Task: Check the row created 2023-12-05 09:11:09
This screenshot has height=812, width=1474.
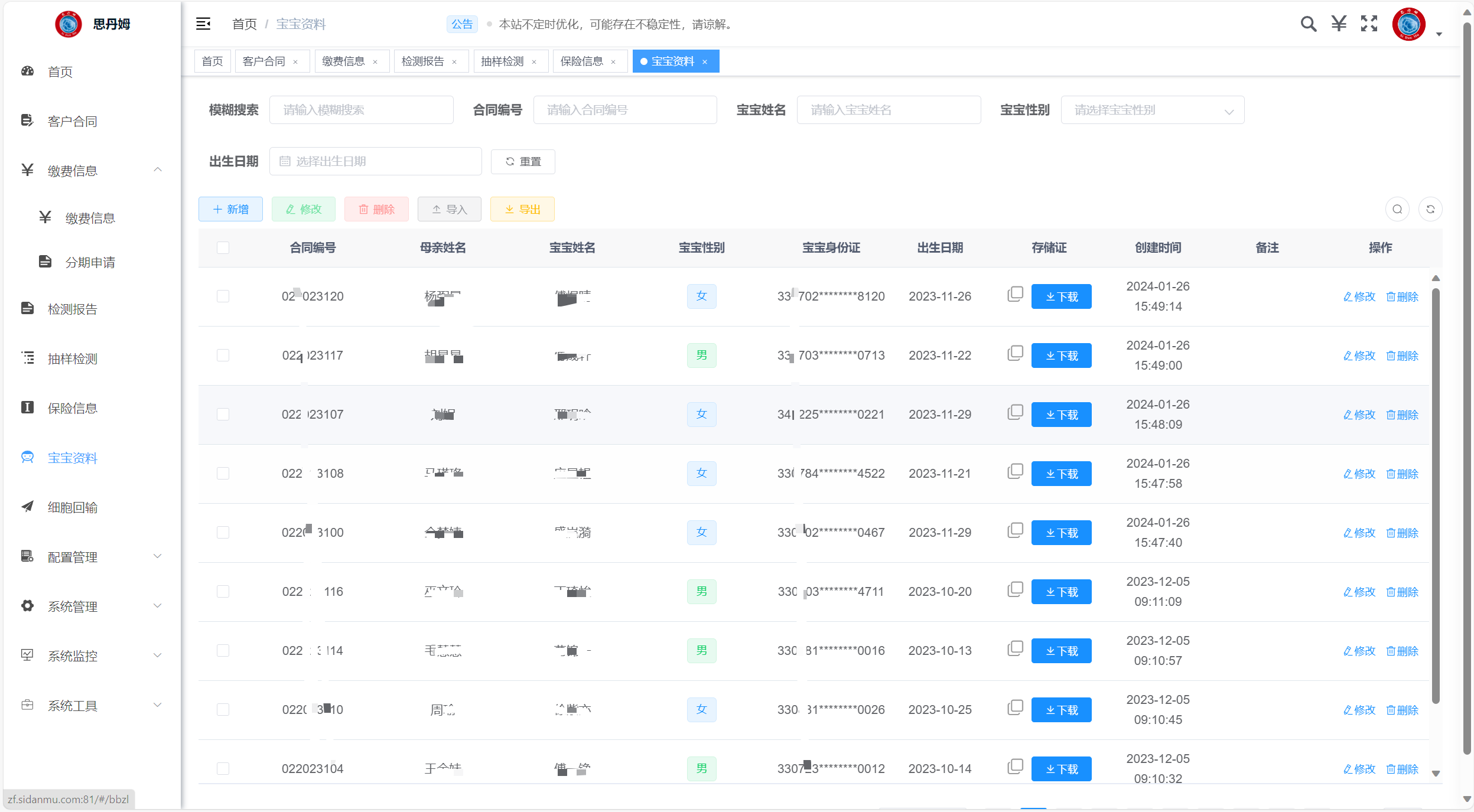Action: tap(223, 592)
